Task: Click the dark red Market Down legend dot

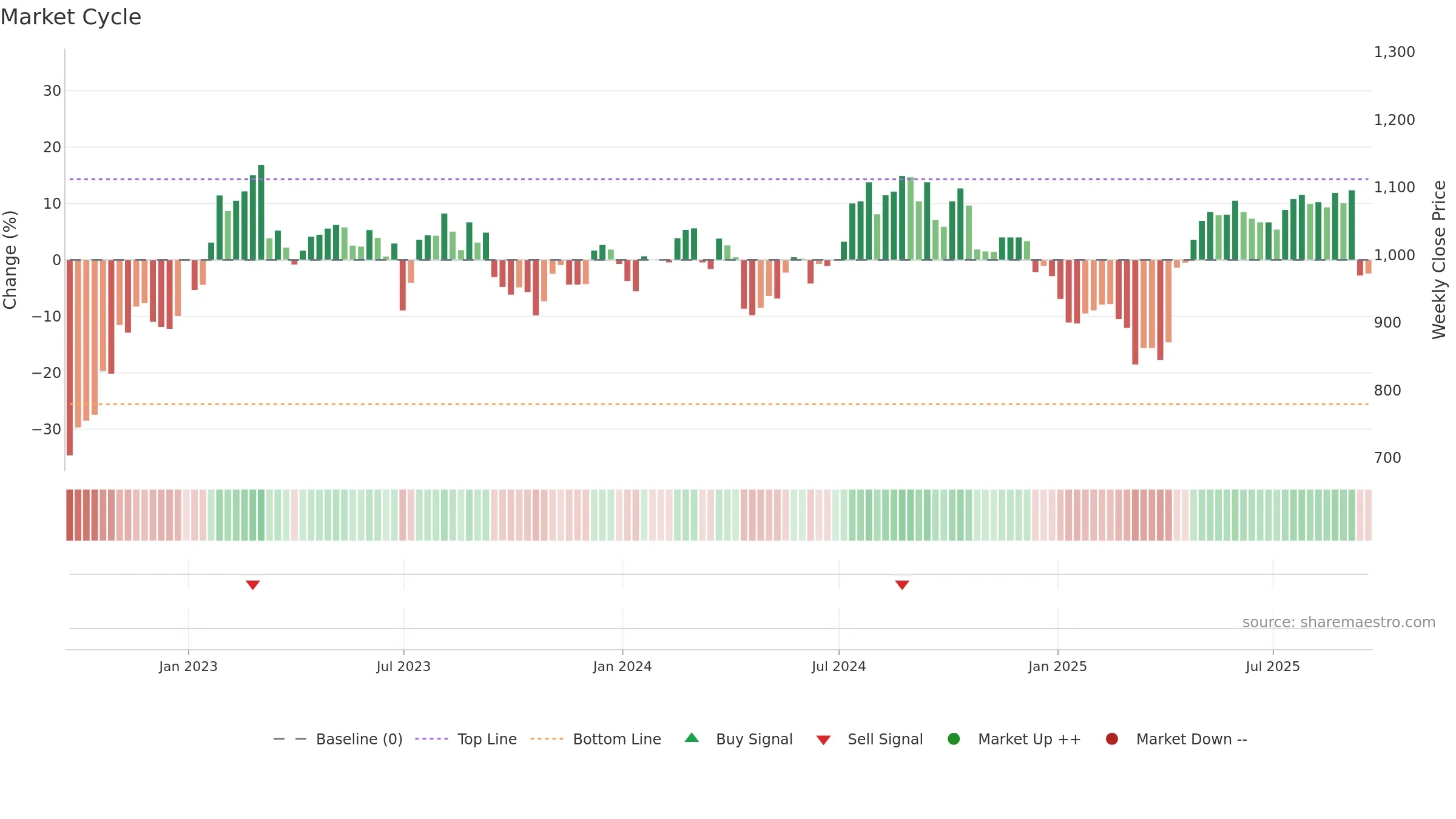Action: click(1112, 739)
